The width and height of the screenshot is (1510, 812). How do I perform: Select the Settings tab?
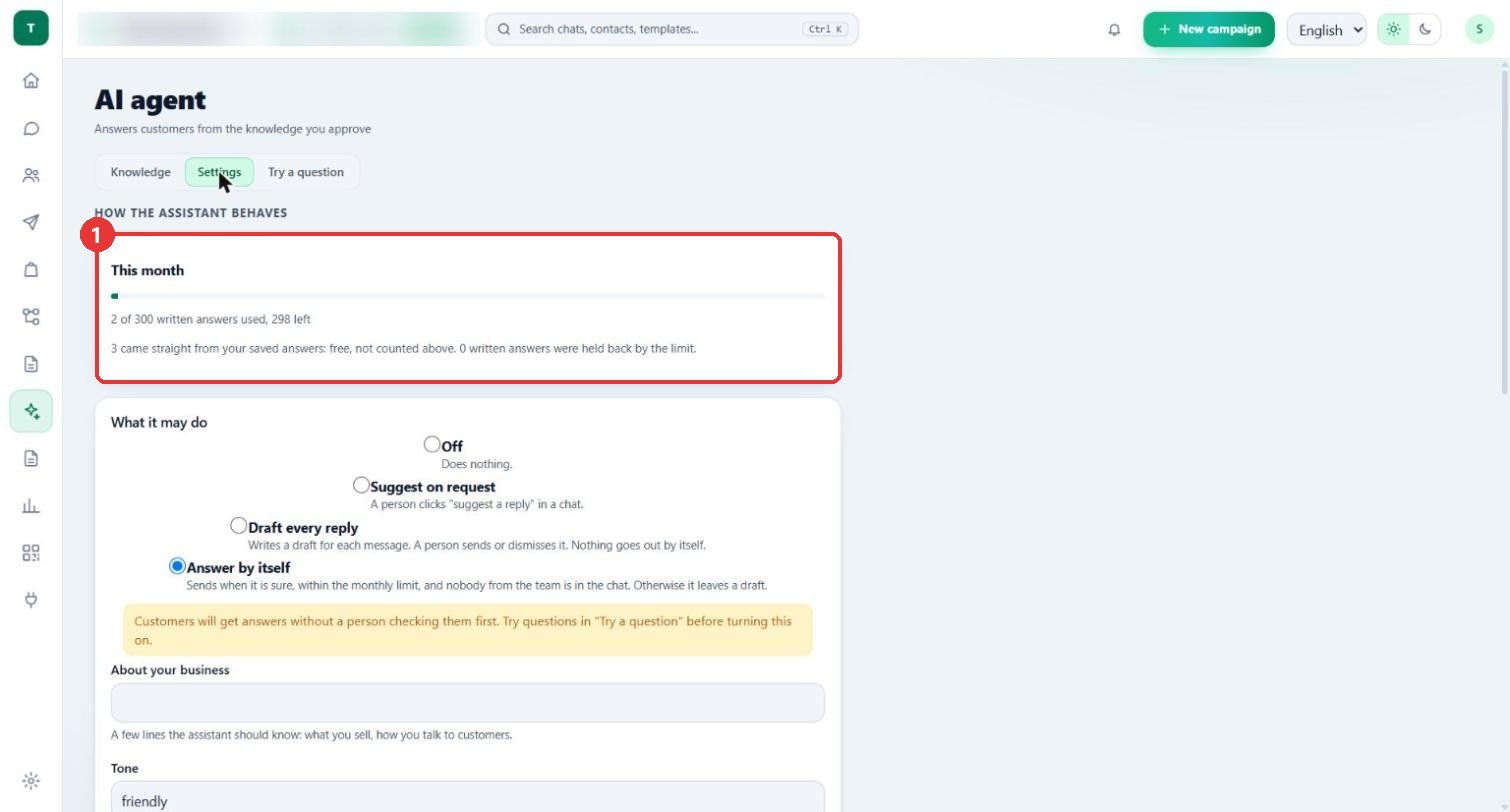[x=219, y=172]
